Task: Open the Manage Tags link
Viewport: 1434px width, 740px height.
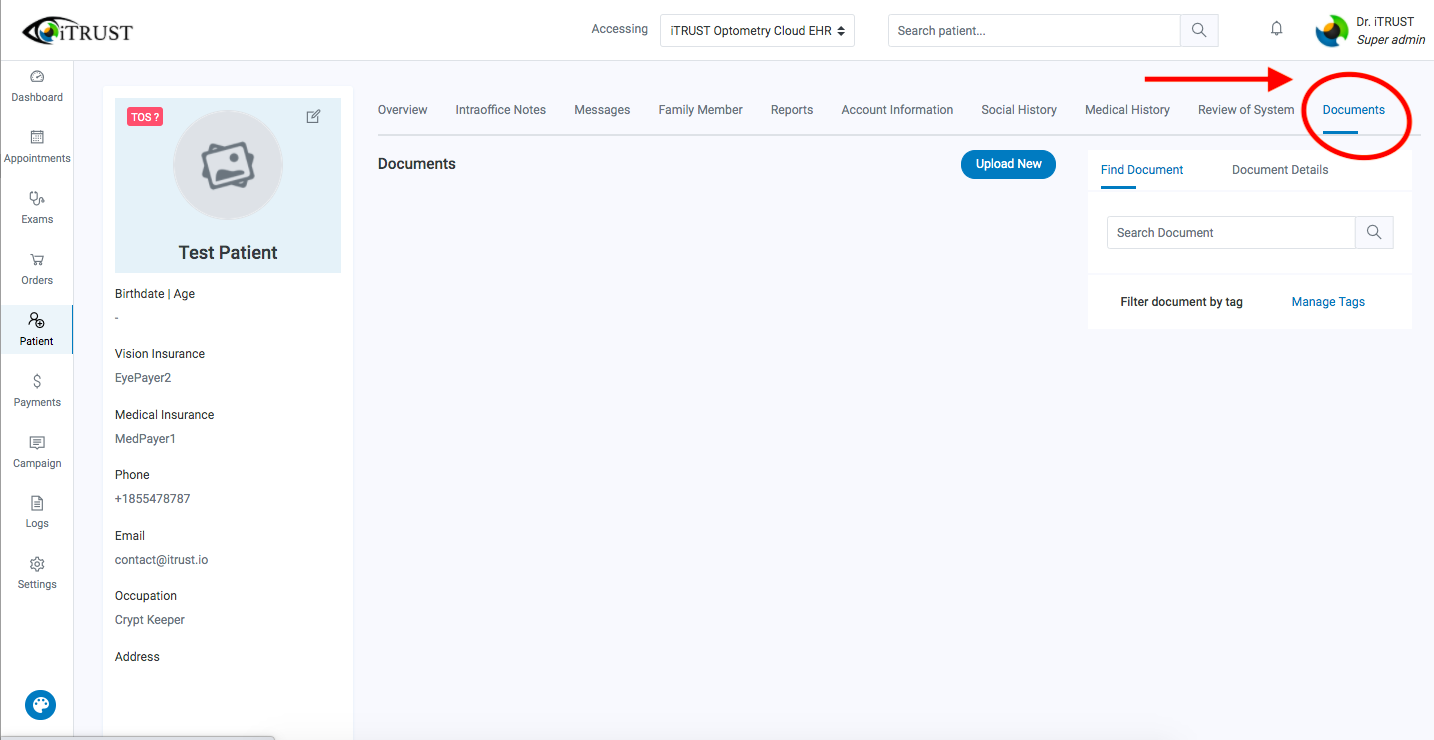Action: pyautogui.click(x=1328, y=301)
